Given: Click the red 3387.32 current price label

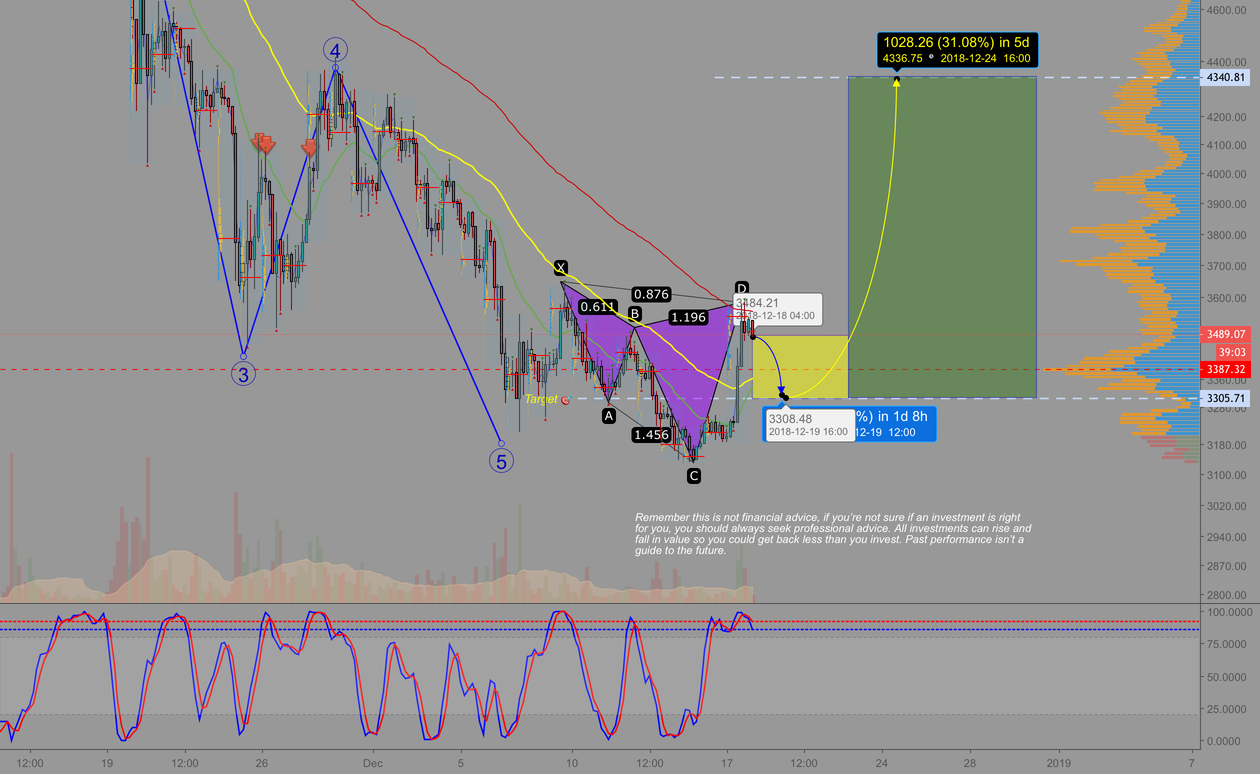Looking at the screenshot, I should point(1225,368).
